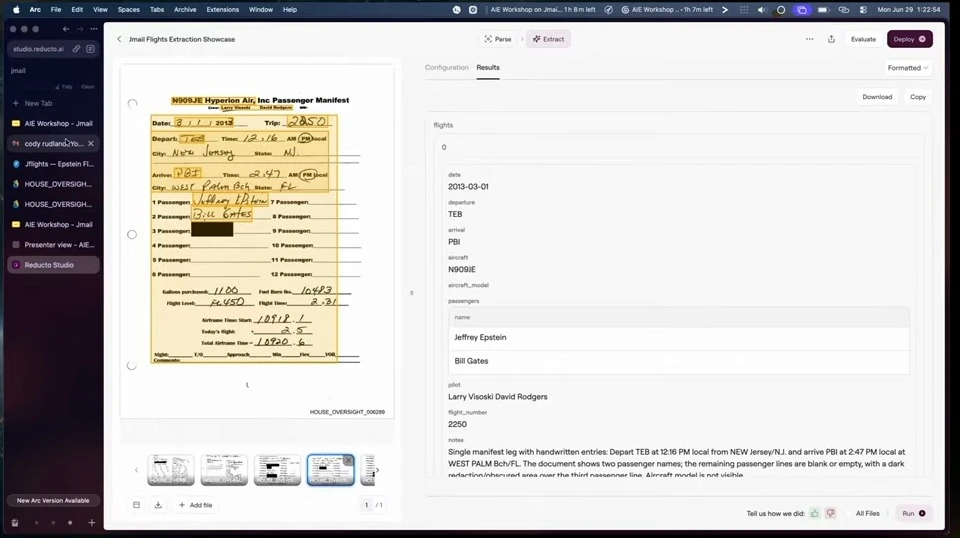Show next thumbnails with right chevron
The height and width of the screenshot is (538, 960).
(x=377, y=470)
